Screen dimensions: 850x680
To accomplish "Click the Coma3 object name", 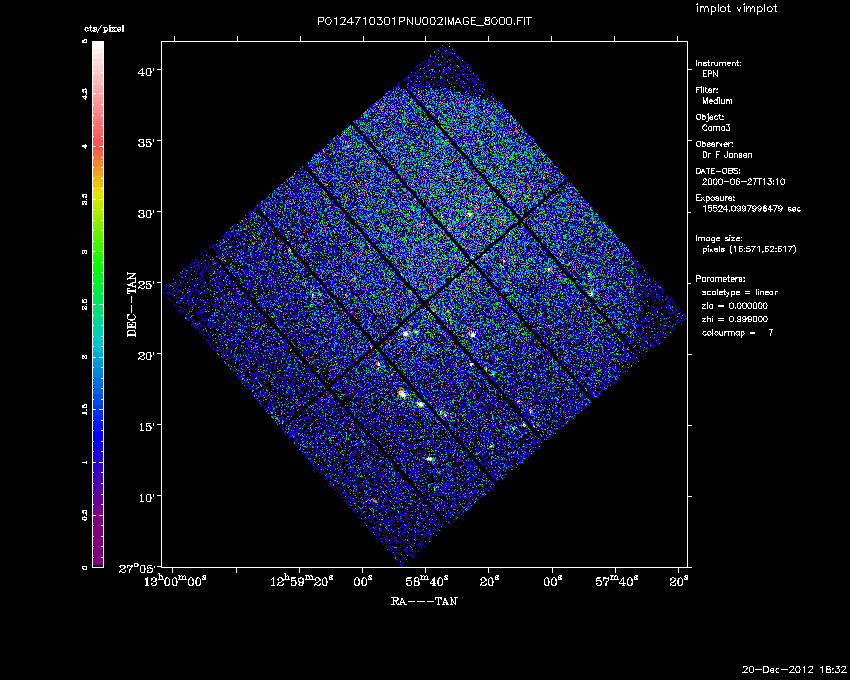I will tap(716, 128).
